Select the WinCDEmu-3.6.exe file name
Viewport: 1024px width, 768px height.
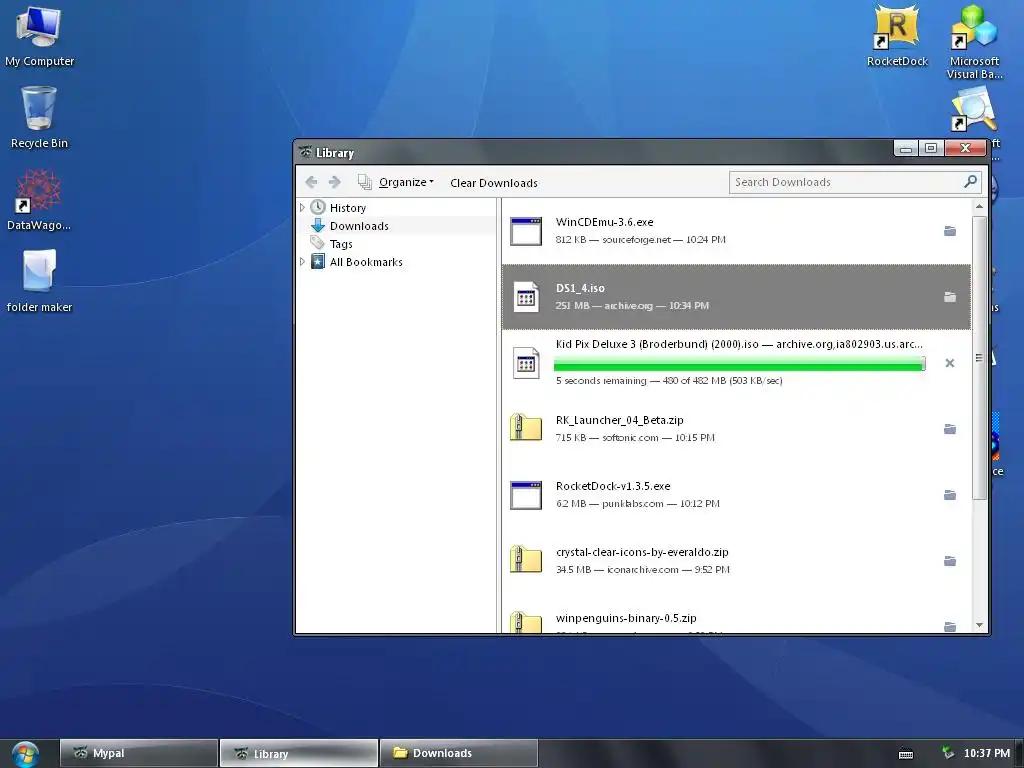pyautogui.click(x=604, y=222)
